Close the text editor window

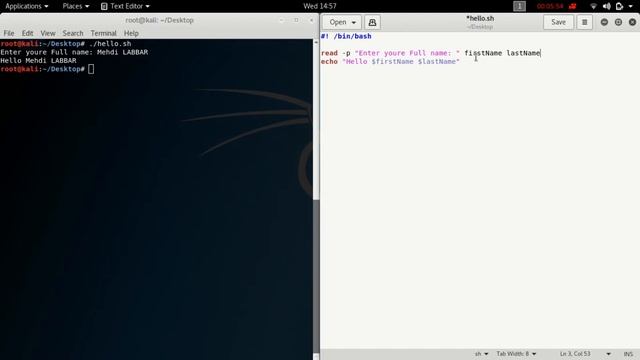pos(632,22)
